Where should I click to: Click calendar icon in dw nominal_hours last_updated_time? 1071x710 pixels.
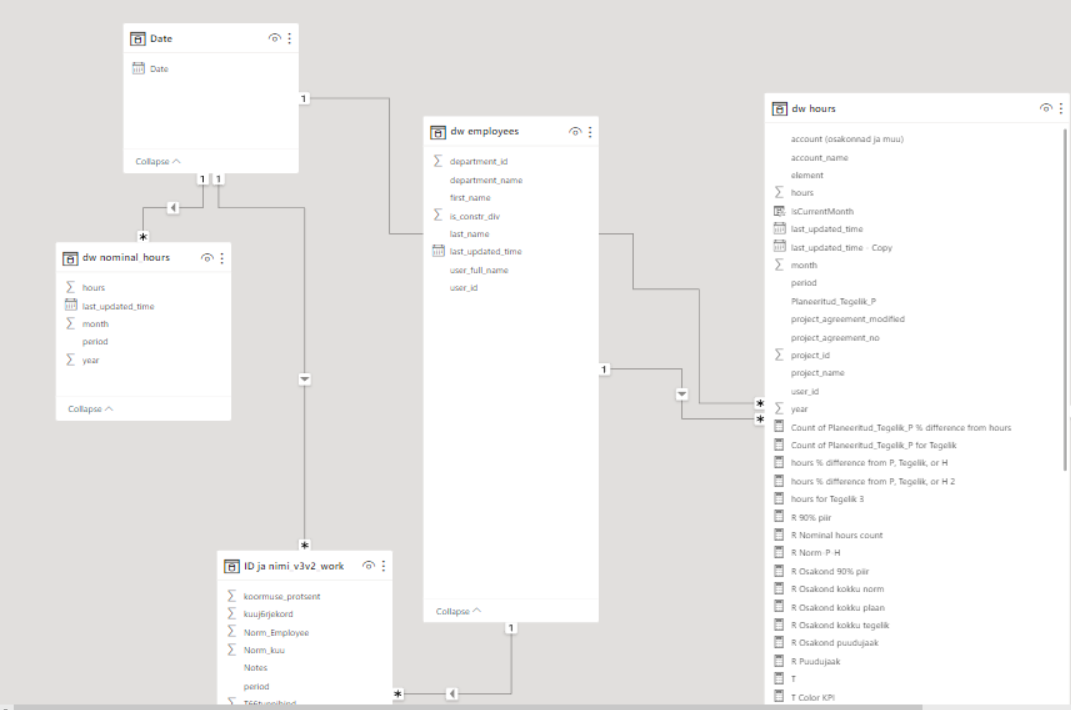[70, 305]
